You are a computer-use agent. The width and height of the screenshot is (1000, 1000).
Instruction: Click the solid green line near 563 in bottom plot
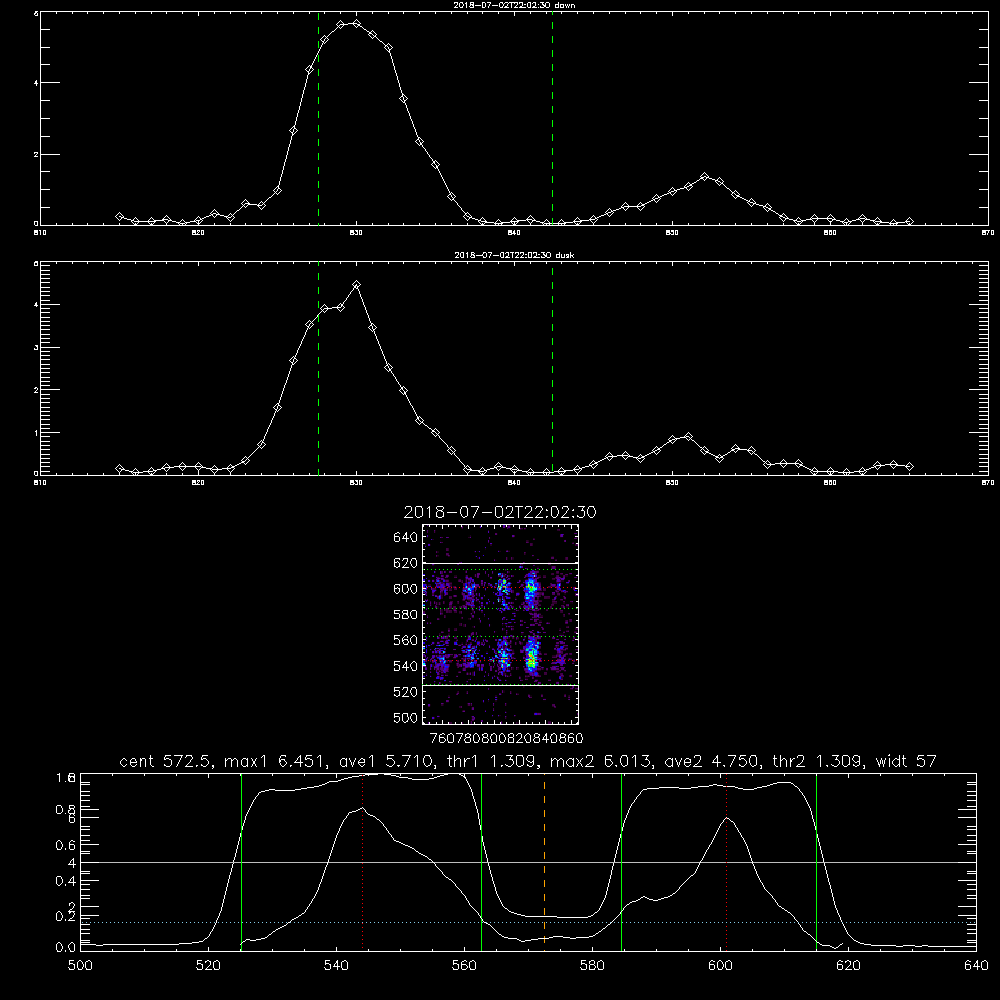[482, 861]
